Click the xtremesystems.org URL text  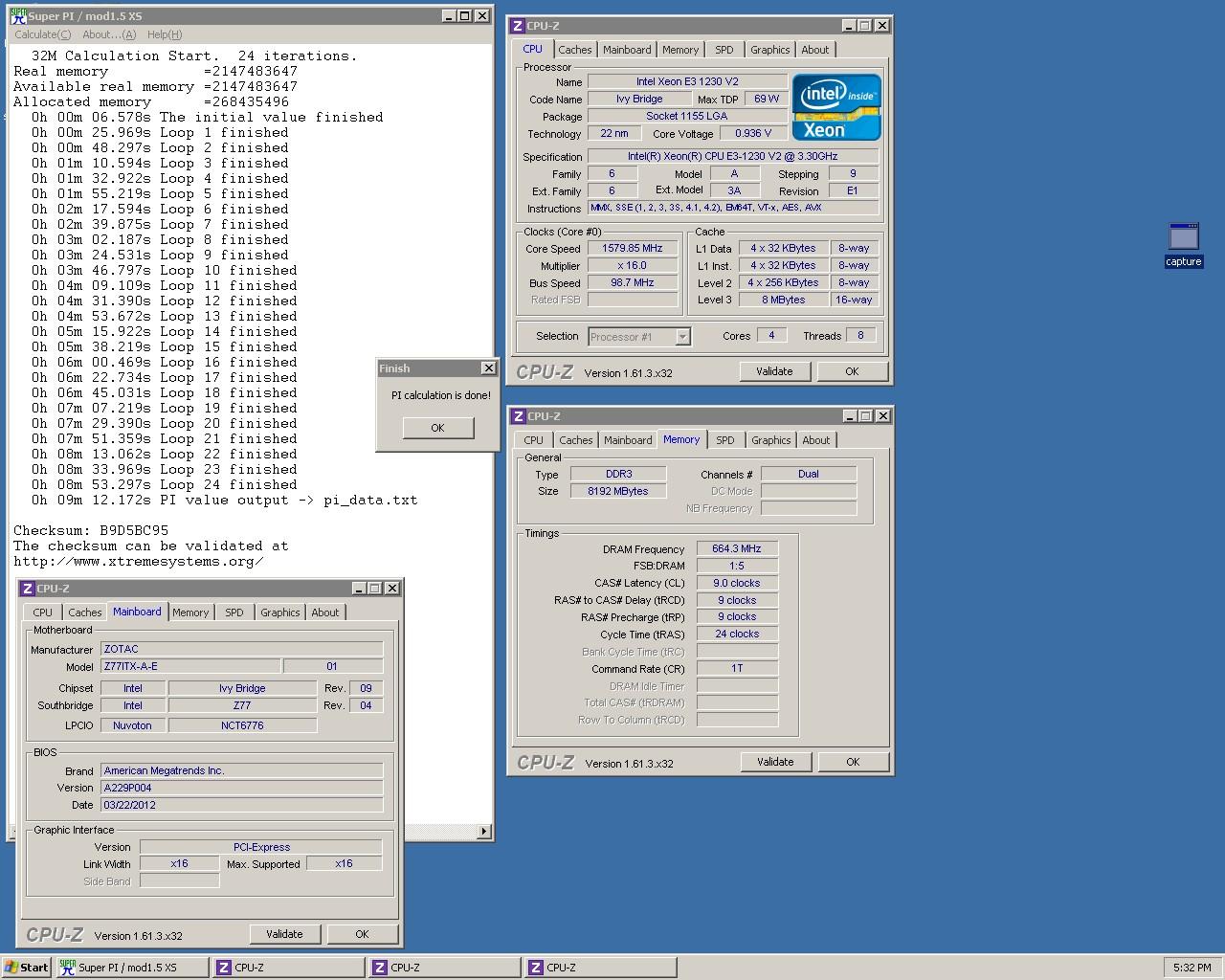139,561
